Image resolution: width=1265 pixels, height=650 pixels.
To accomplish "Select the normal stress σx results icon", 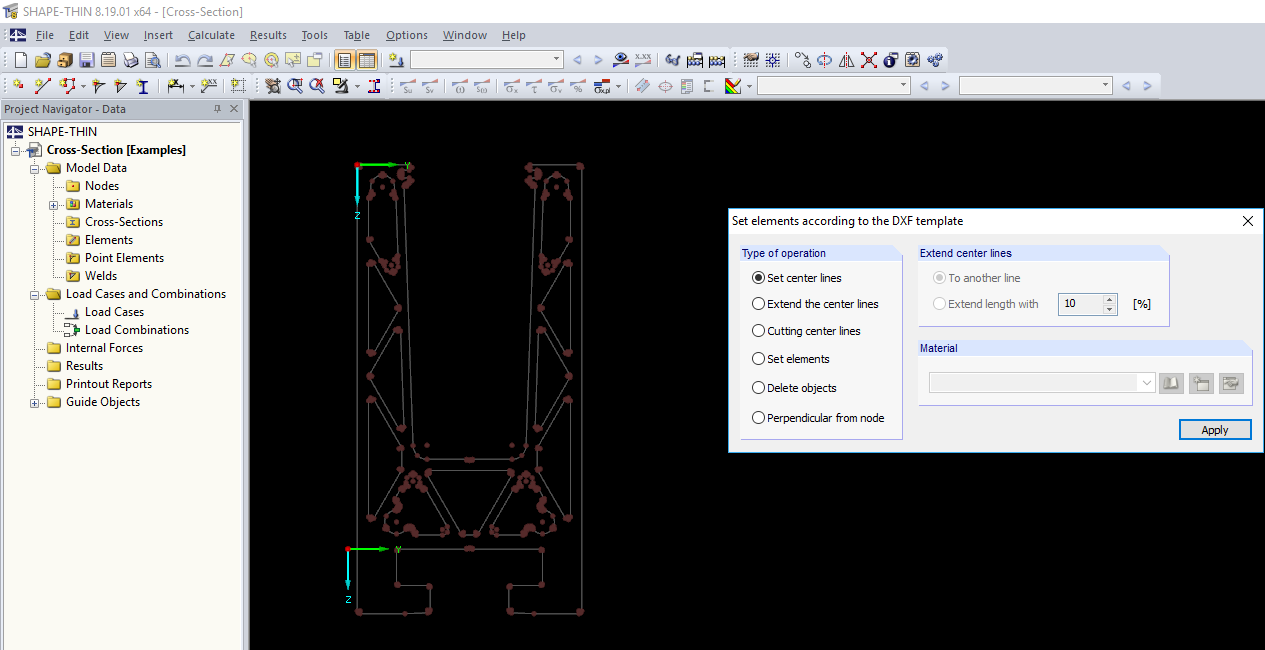I will point(512,86).
